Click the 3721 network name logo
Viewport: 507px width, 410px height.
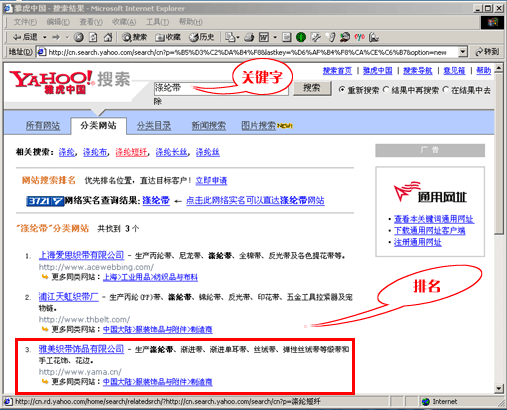coord(45,201)
